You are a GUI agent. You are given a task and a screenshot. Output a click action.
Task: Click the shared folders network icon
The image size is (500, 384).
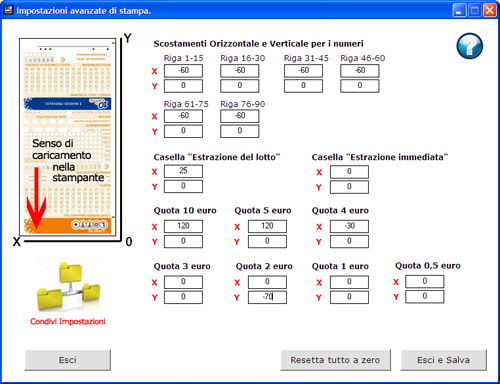pyautogui.click(x=68, y=287)
